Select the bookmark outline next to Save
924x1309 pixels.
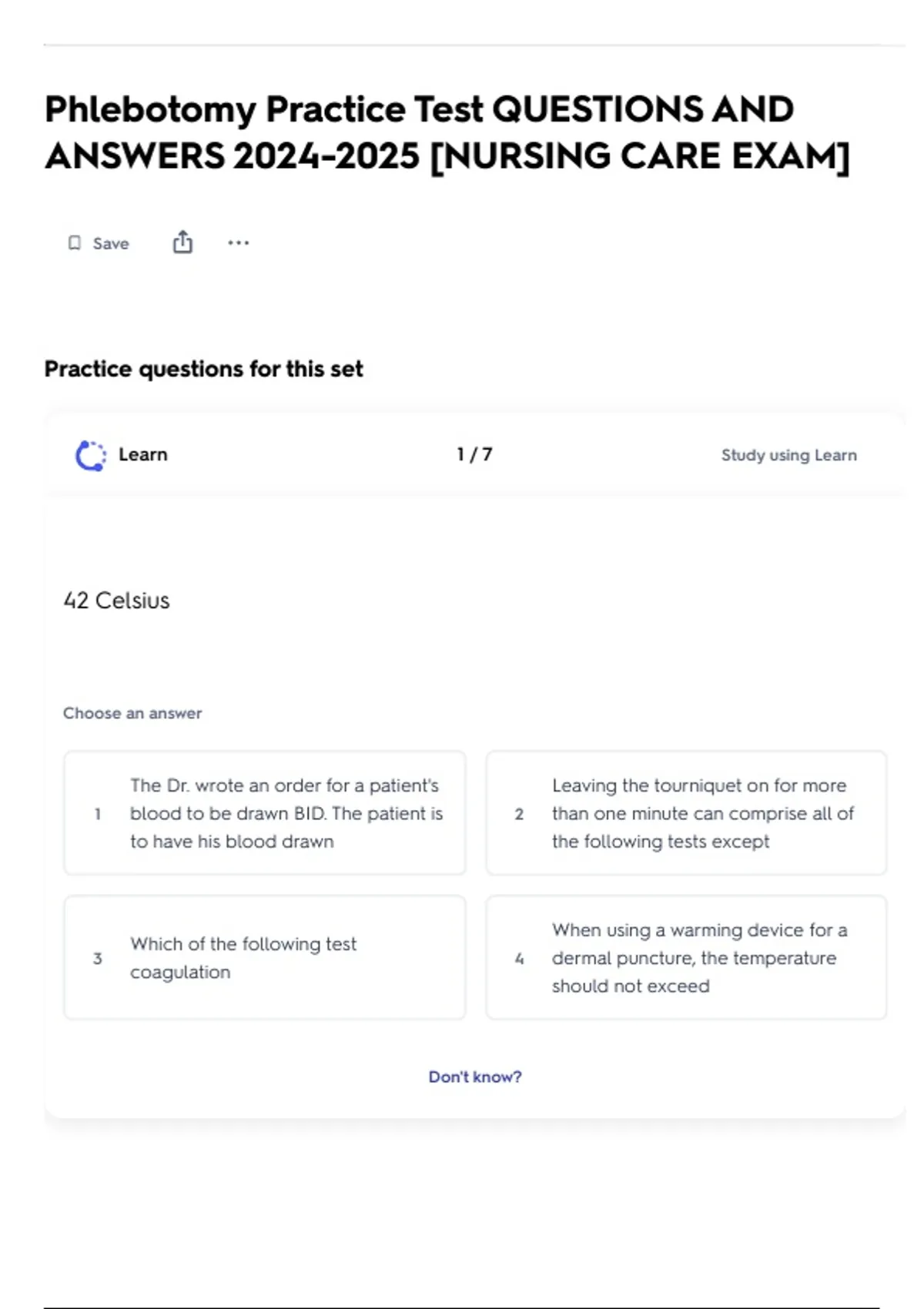coord(75,242)
